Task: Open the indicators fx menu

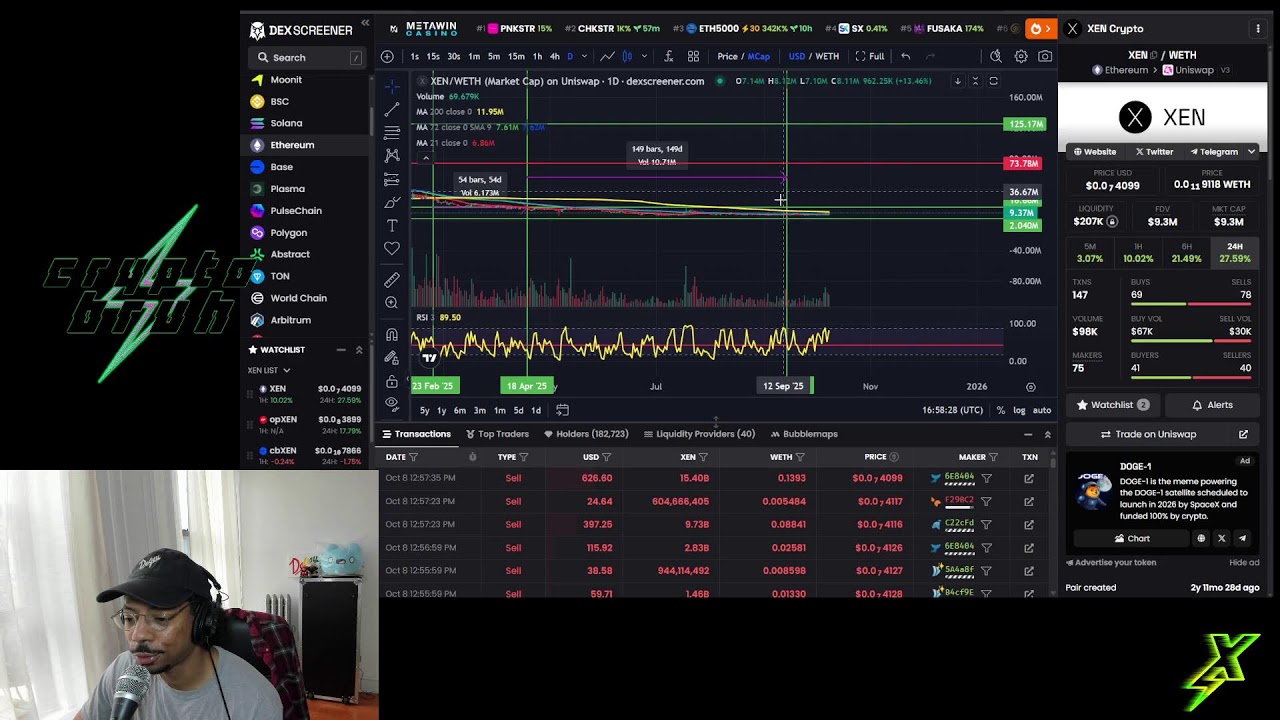Action: click(668, 56)
